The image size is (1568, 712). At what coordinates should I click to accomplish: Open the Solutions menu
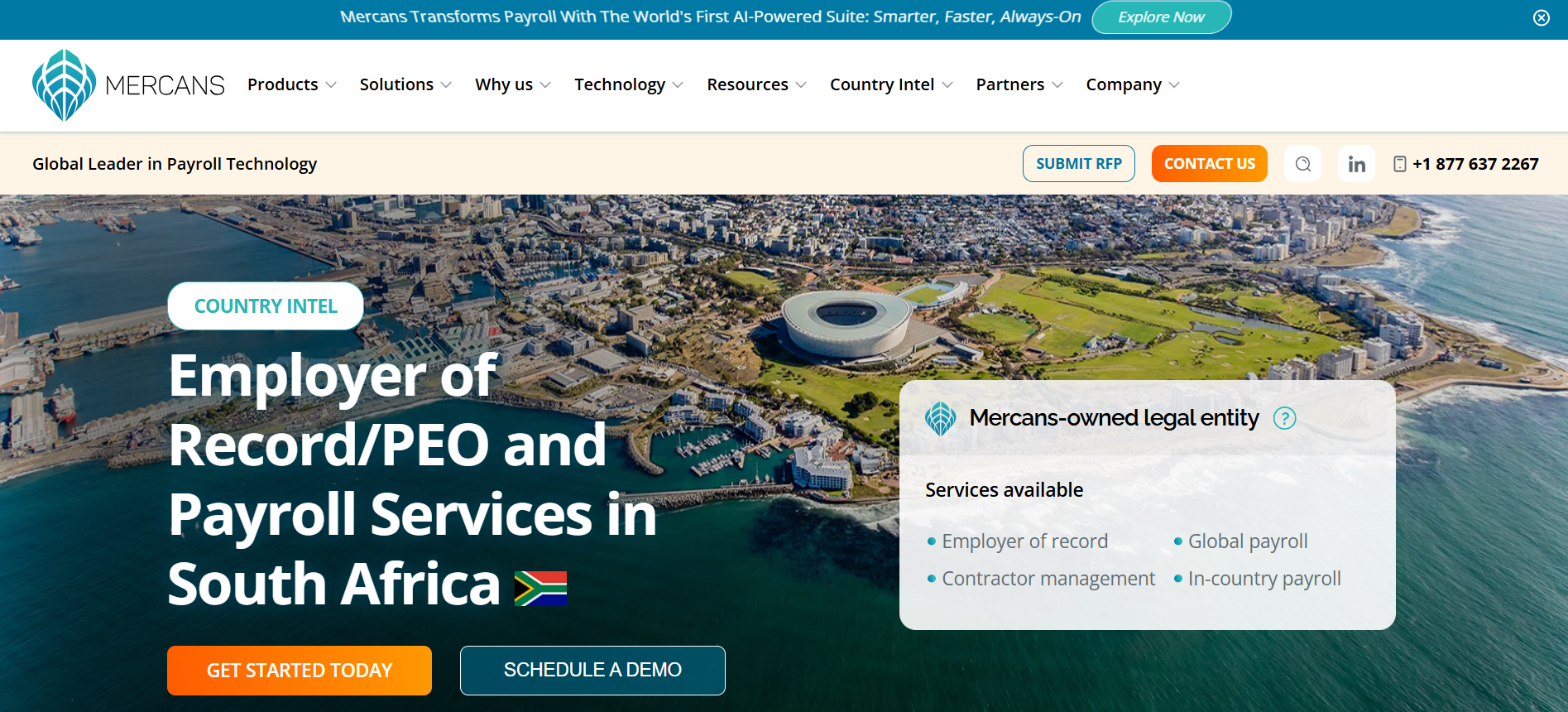point(396,84)
